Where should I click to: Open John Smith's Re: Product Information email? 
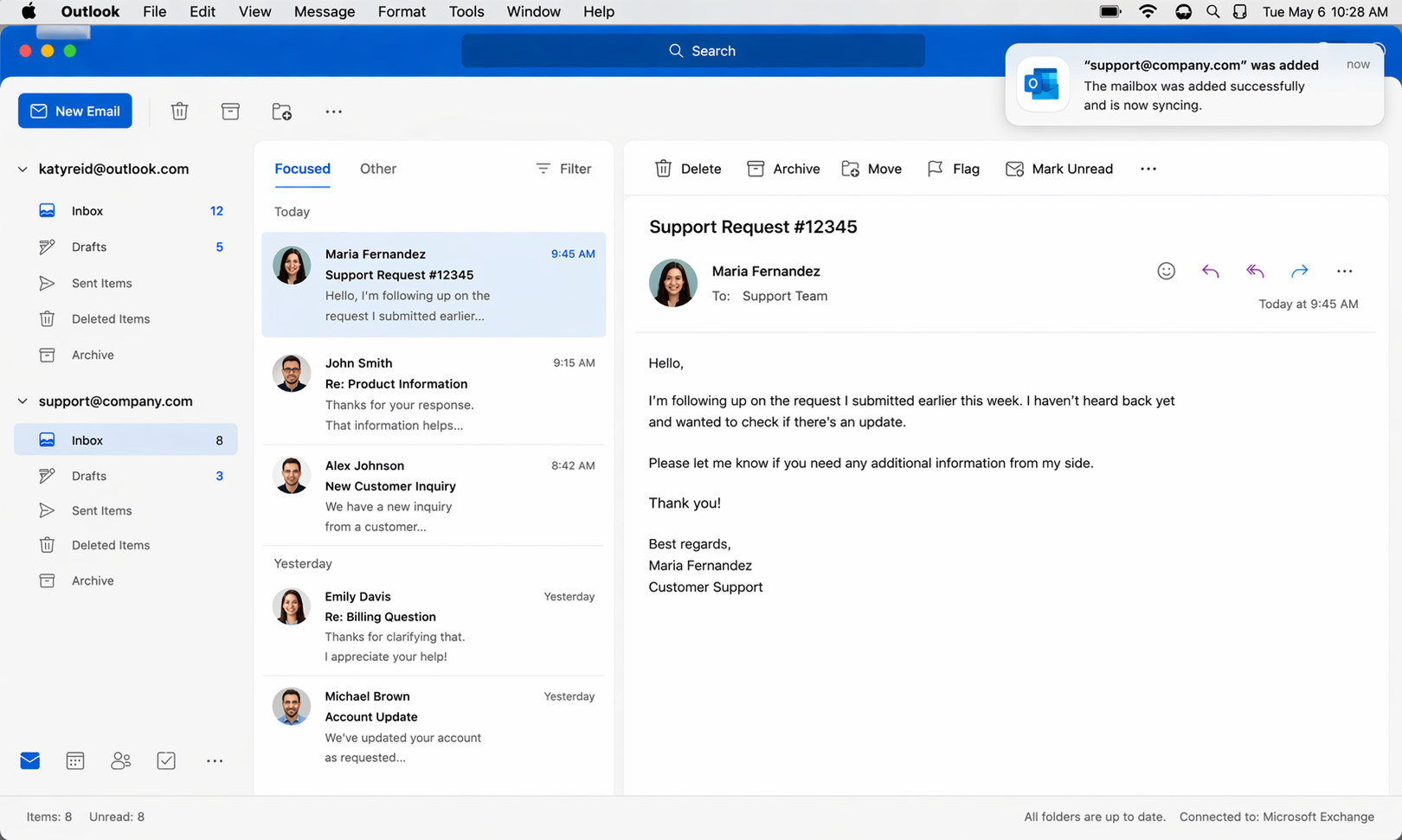[434, 394]
